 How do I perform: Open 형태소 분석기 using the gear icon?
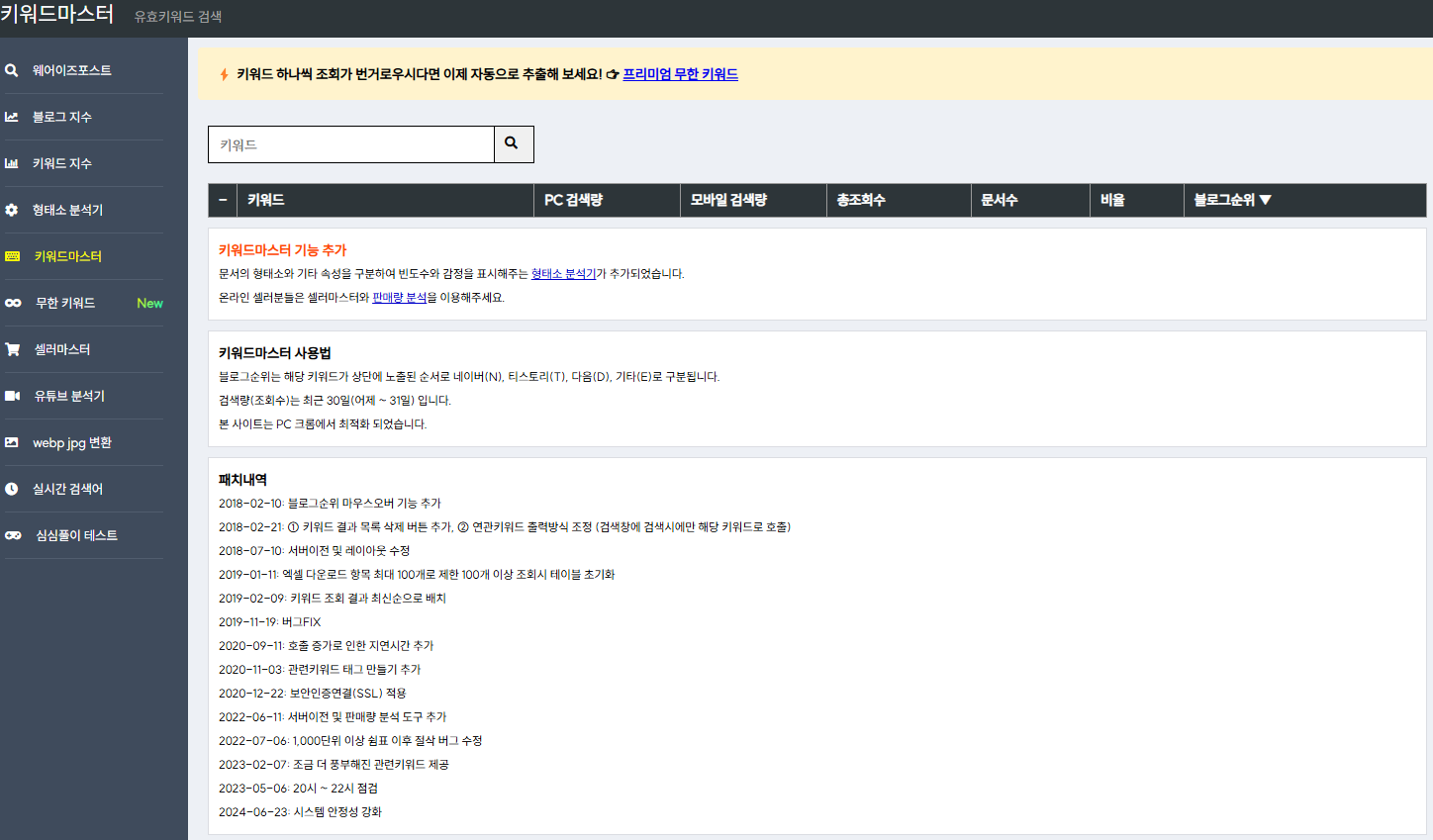pos(12,210)
